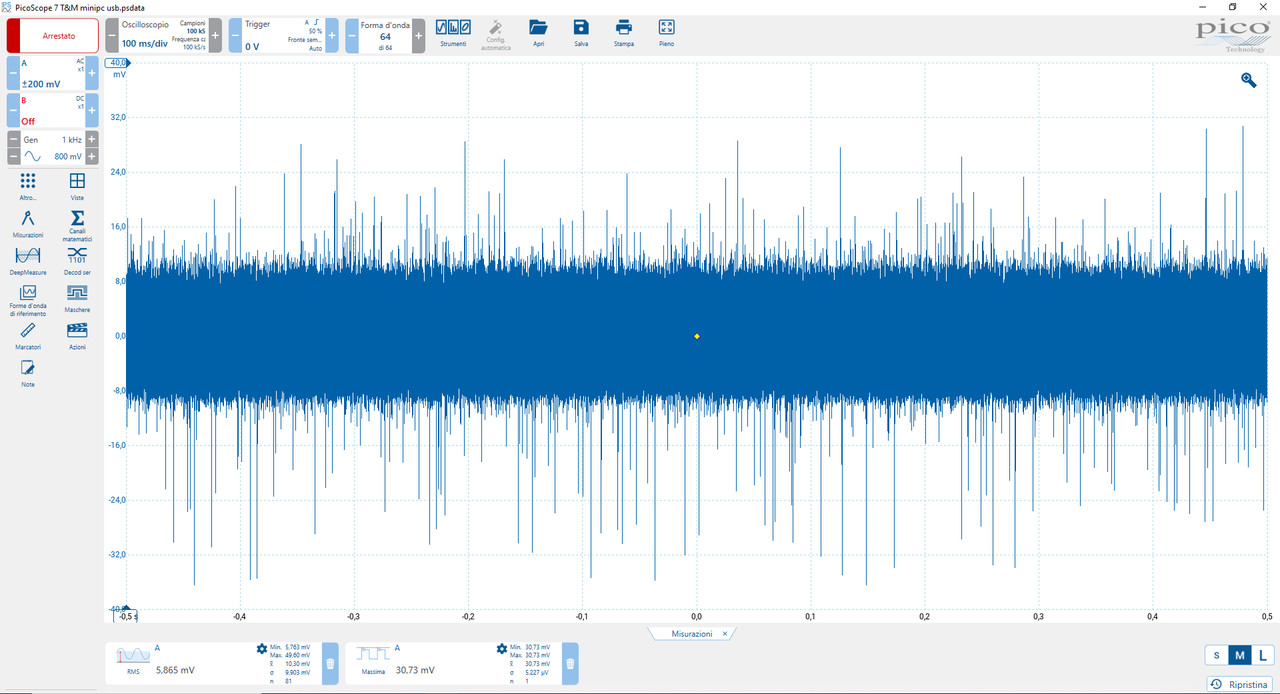Open the Oscilloscopio 100 ms/div settings

pos(163,35)
